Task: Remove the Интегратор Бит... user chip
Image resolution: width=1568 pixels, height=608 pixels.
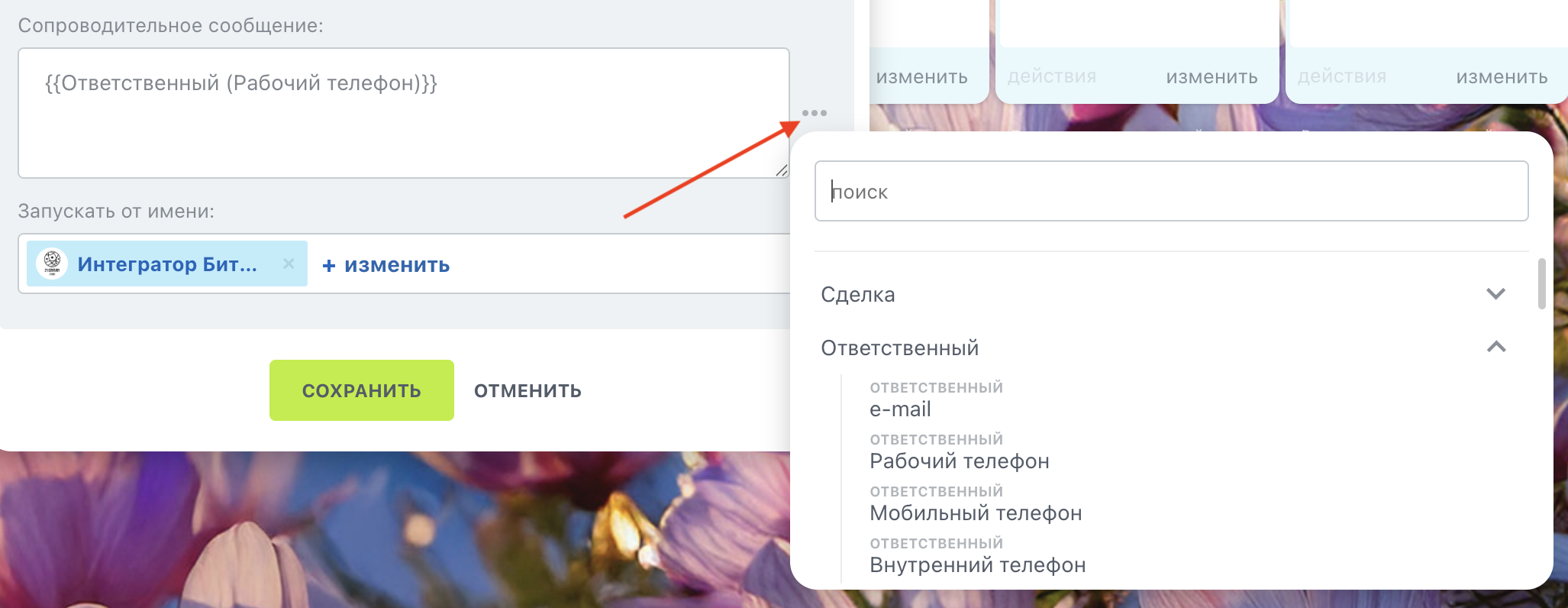Action: (x=289, y=264)
